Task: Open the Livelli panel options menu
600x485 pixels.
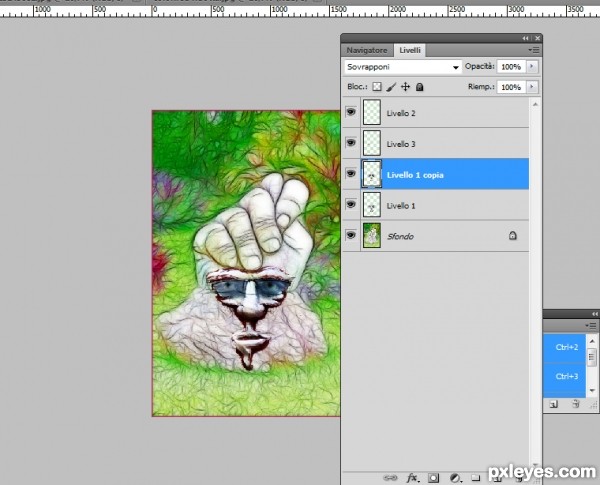Action: pos(534,50)
